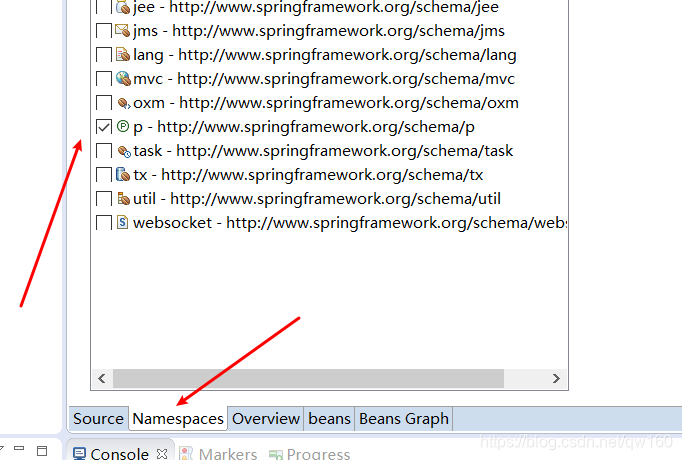Click the mvc globe namespace icon
Screen dimensions: 682x460
pyautogui.click(x=123, y=79)
